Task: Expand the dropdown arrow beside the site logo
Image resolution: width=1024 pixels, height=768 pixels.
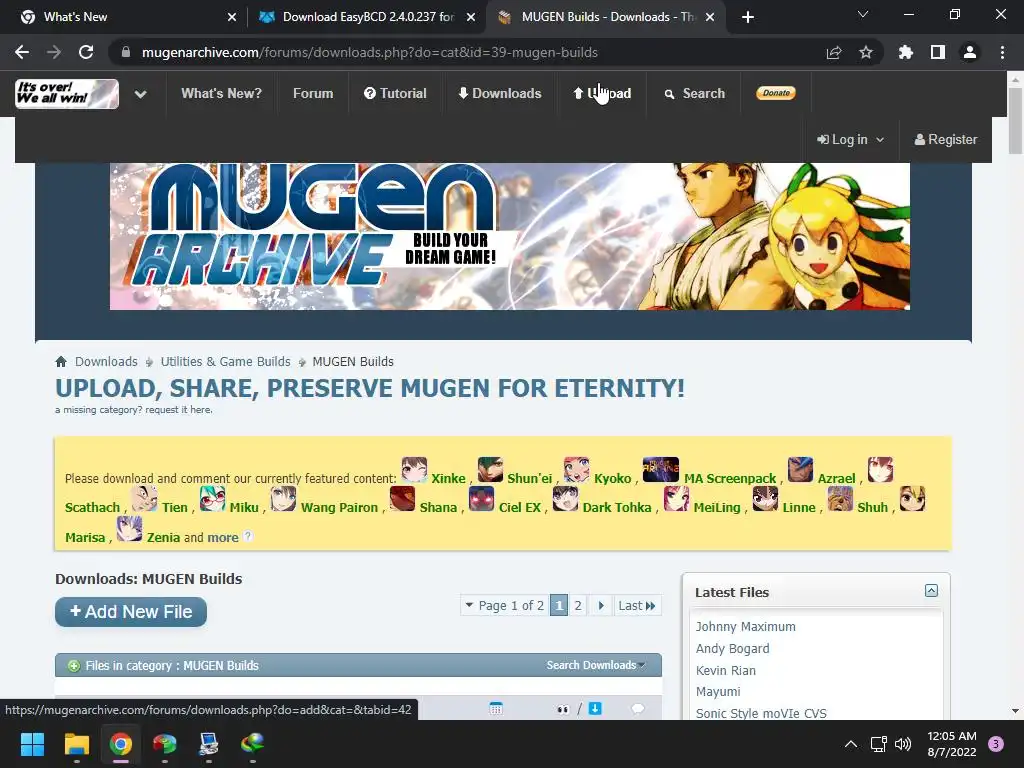Action: [140, 94]
